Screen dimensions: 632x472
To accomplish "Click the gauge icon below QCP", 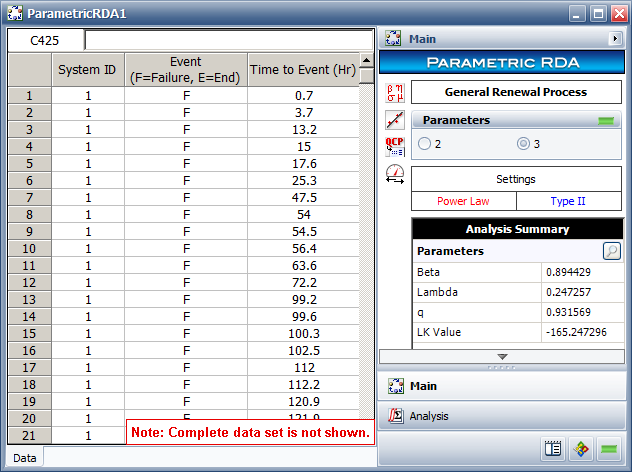I will 394,173.
